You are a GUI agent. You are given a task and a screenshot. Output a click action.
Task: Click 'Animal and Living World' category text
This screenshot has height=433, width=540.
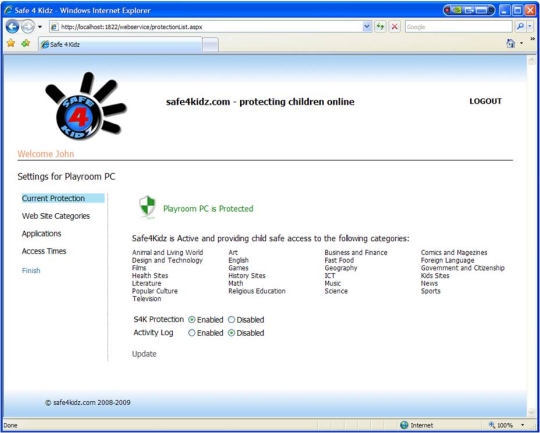(x=167, y=252)
